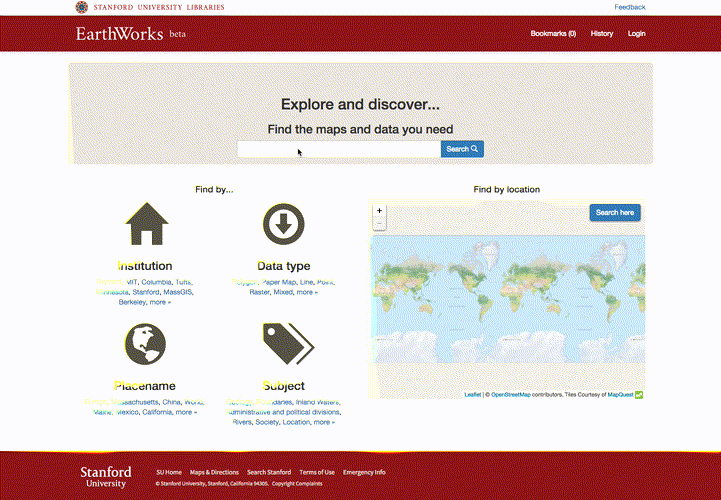Click the MapQuest icon in map attribution
721x500 pixels.
coord(639,395)
